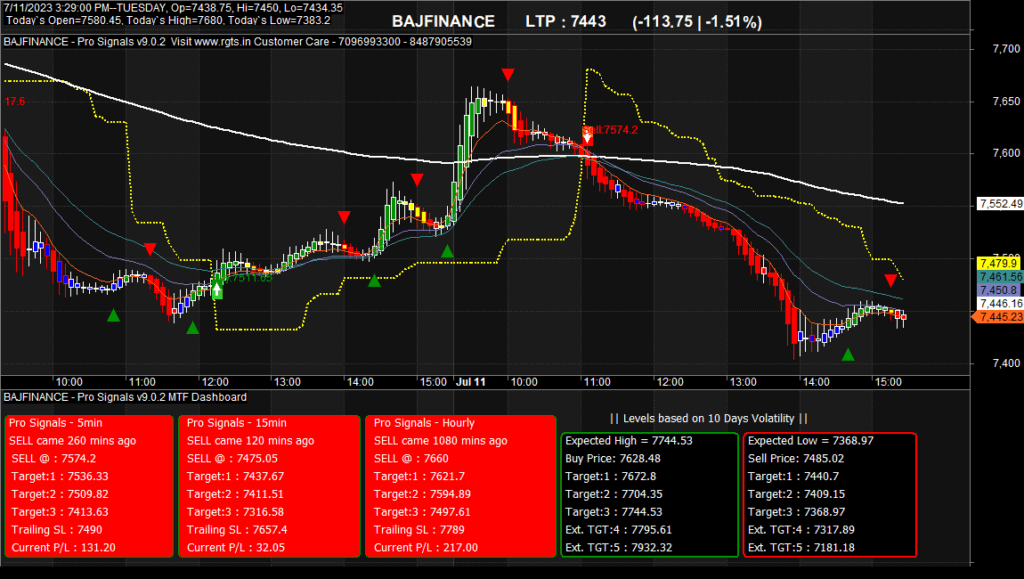Click "Trailing SL : 7490"
1024x579 pixels.
[57, 529]
